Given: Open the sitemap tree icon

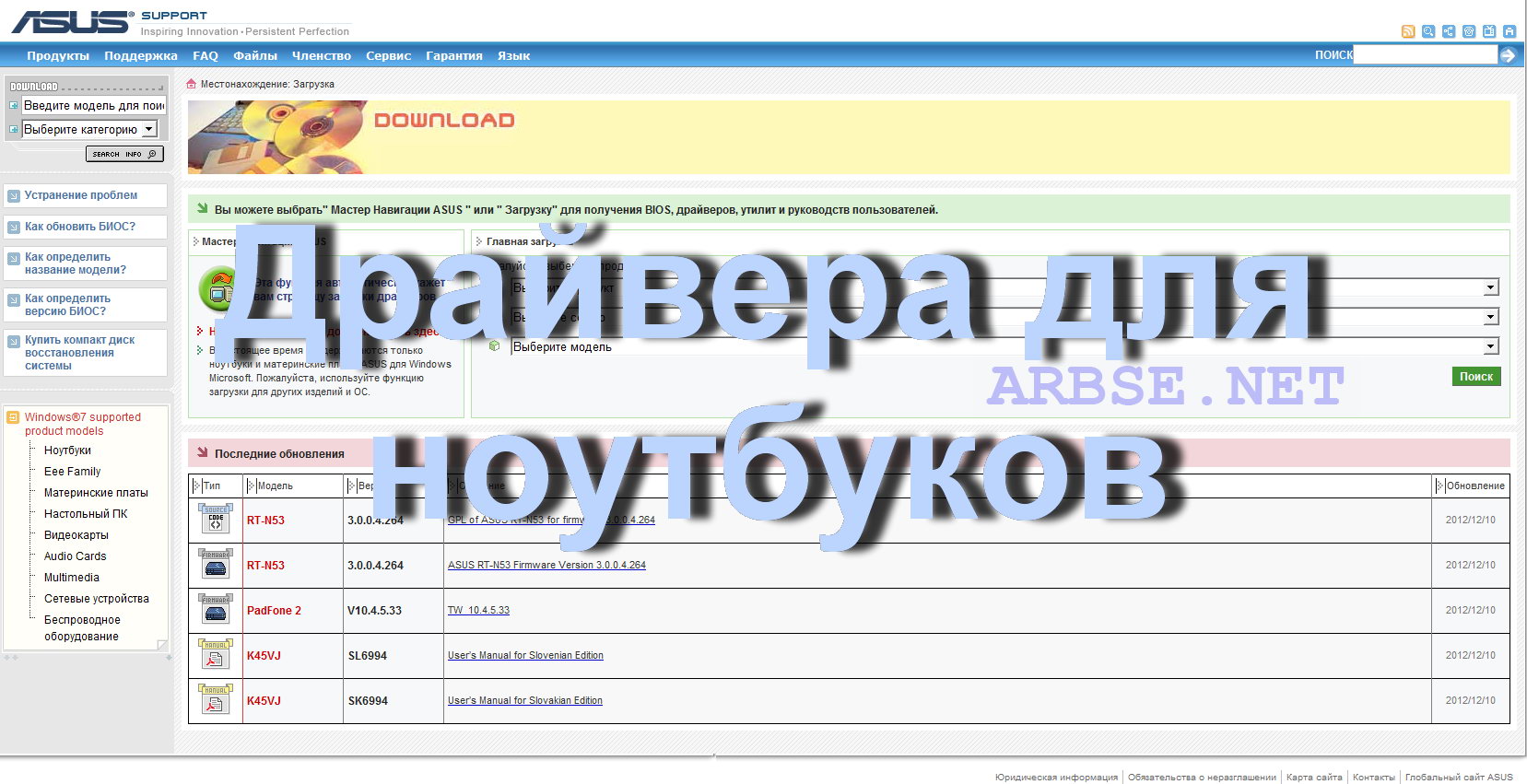Looking at the screenshot, I should (1449, 31).
